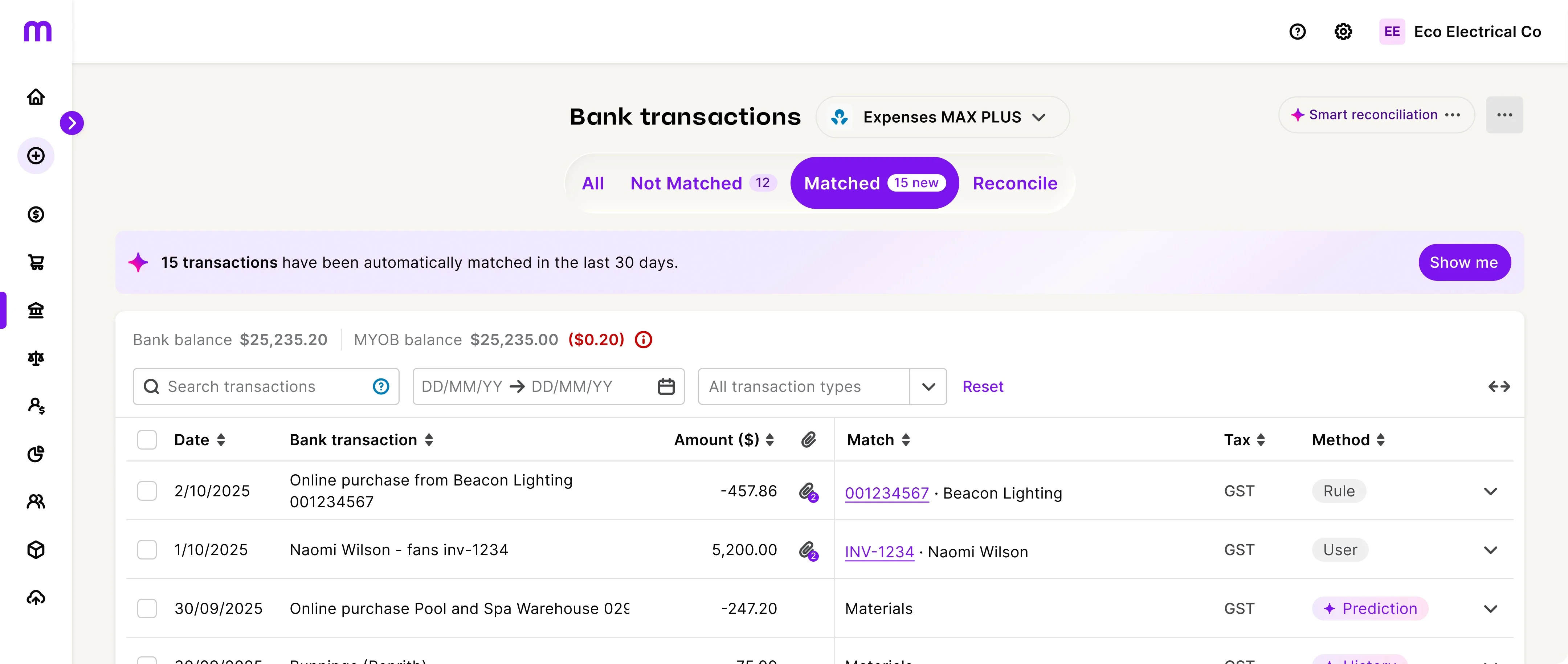
Task: Open Payroll via the person-with-dollar icon
Action: (x=36, y=406)
